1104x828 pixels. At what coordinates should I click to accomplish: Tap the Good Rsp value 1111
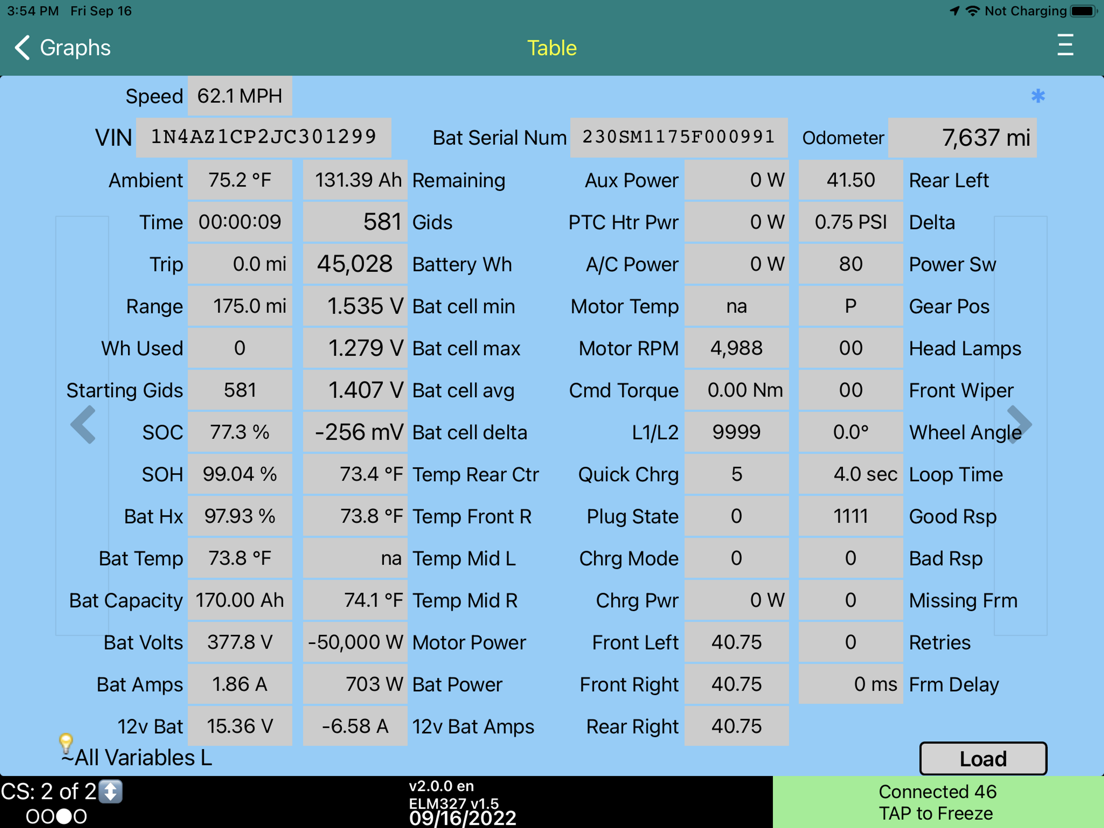click(851, 516)
